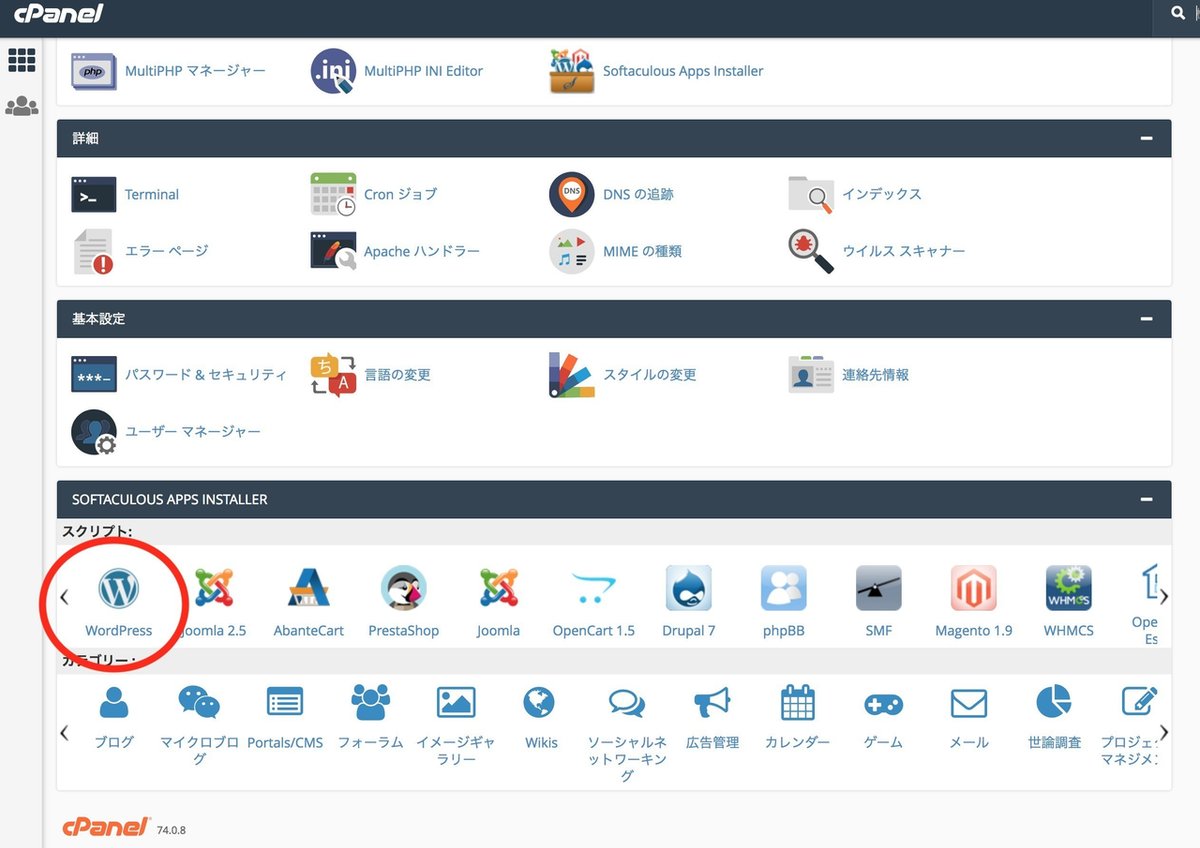Select the SMF script icon
The image size is (1200, 848).
click(x=879, y=589)
